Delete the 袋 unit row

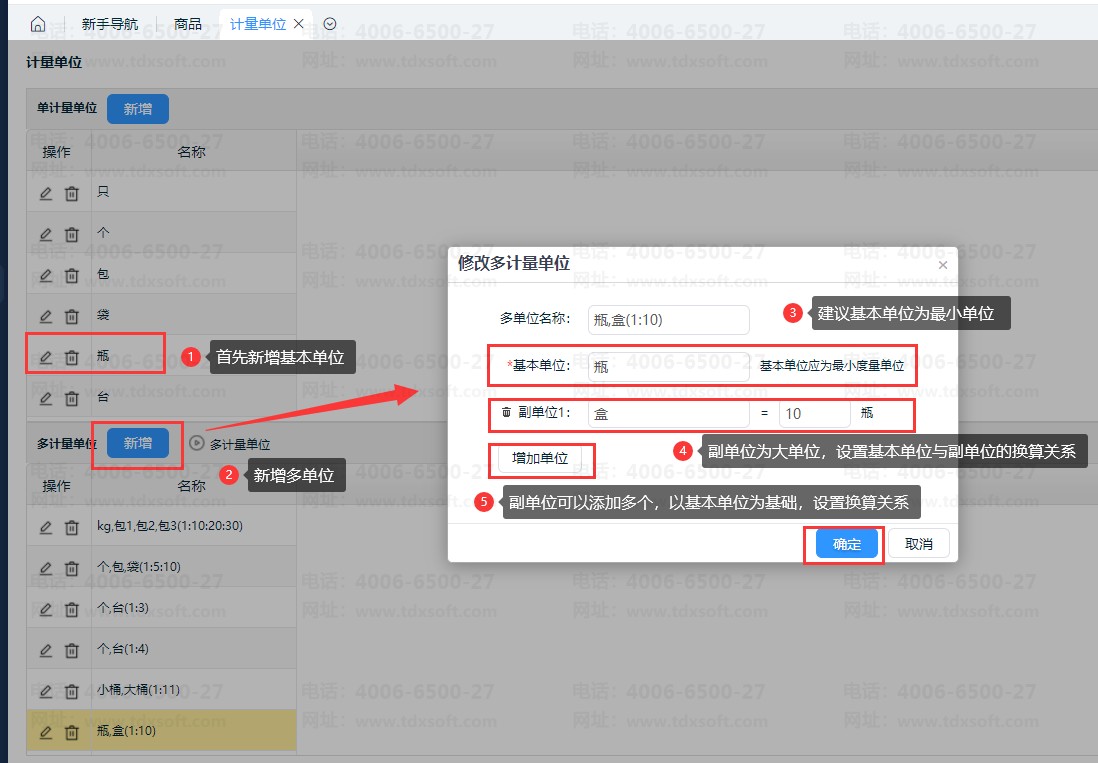tap(72, 316)
